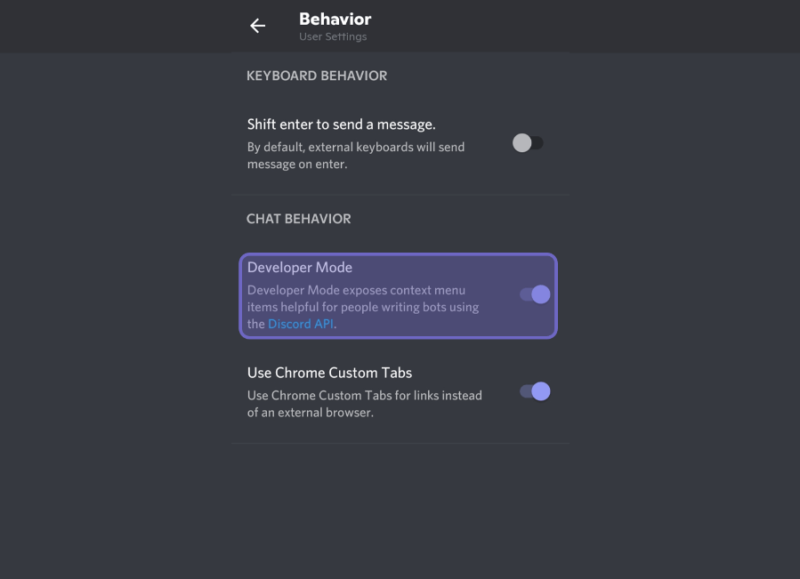The height and width of the screenshot is (579, 800).
Task: Select the KEYBOARD BEHAVIOR section header
Action: tap(317, 76)
